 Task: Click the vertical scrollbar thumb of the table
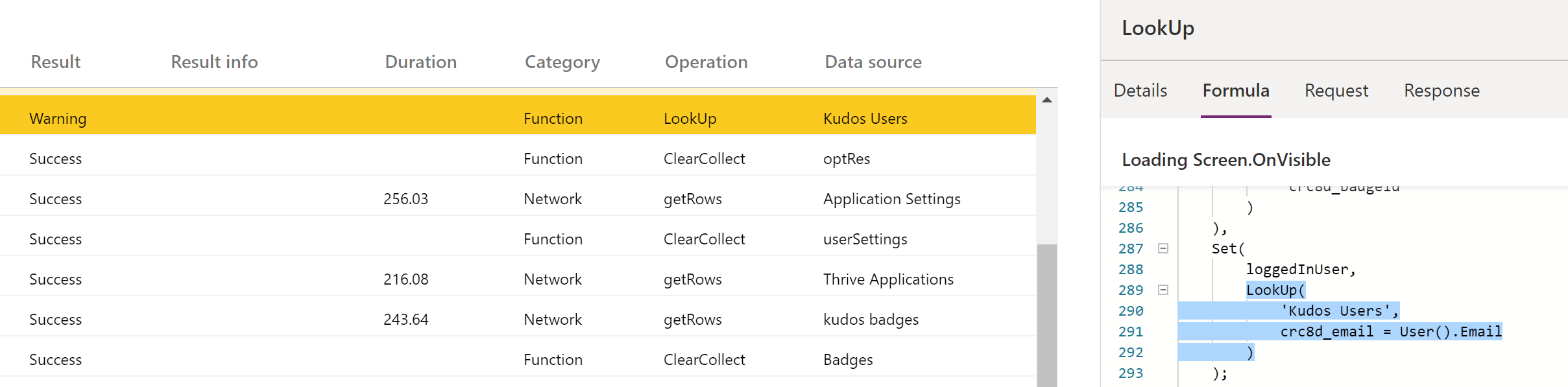coord(1046,314)
